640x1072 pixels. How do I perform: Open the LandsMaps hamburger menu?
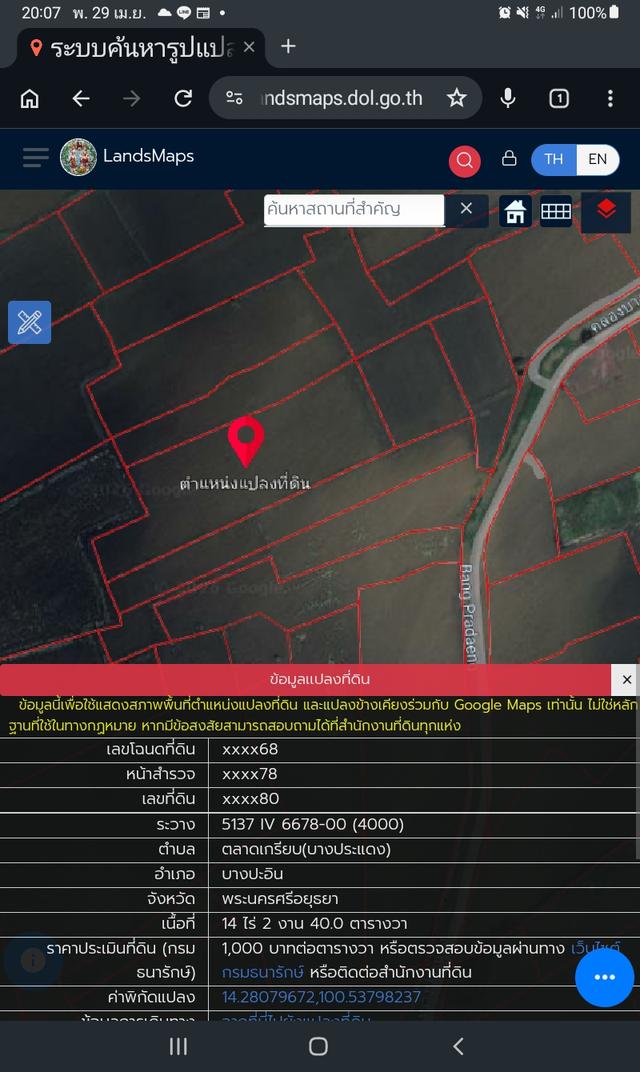36,157
